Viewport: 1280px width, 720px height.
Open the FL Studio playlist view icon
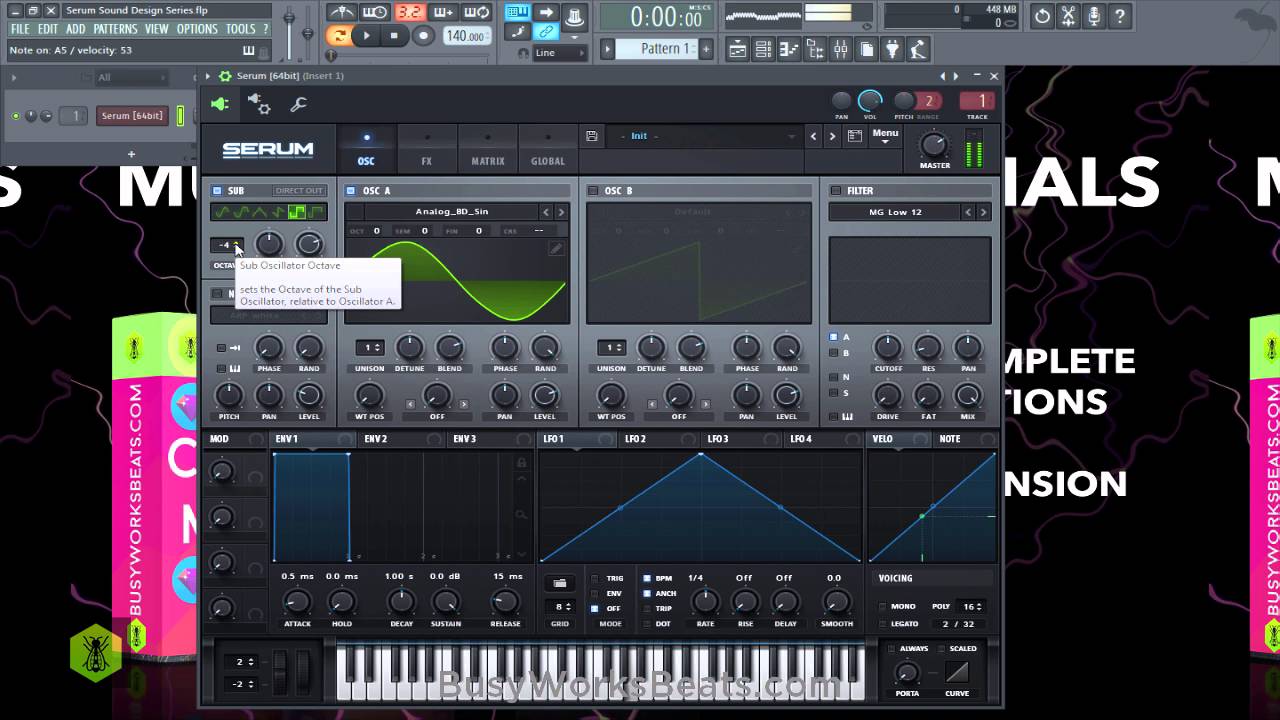(x=738, y=49)
